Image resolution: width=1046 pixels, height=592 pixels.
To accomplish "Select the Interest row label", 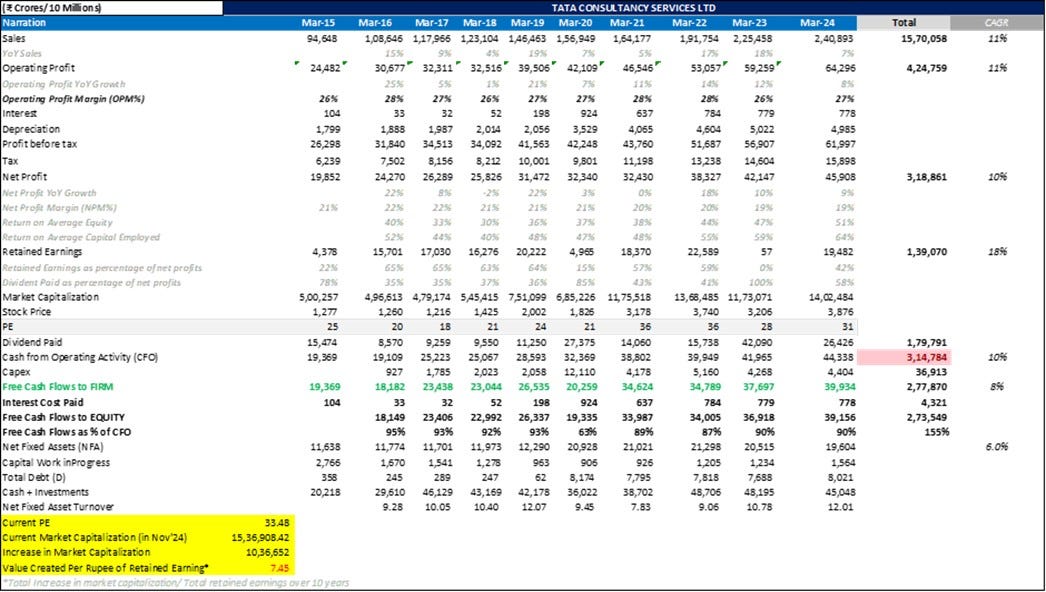I will 19,113.
